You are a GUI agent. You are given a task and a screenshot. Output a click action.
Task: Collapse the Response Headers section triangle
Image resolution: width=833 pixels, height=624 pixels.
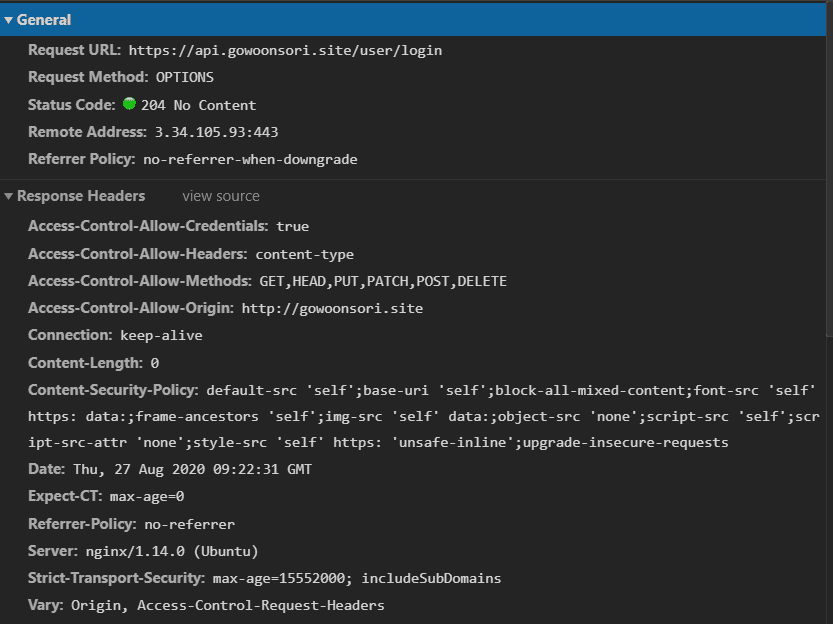[x=8, y=196]
